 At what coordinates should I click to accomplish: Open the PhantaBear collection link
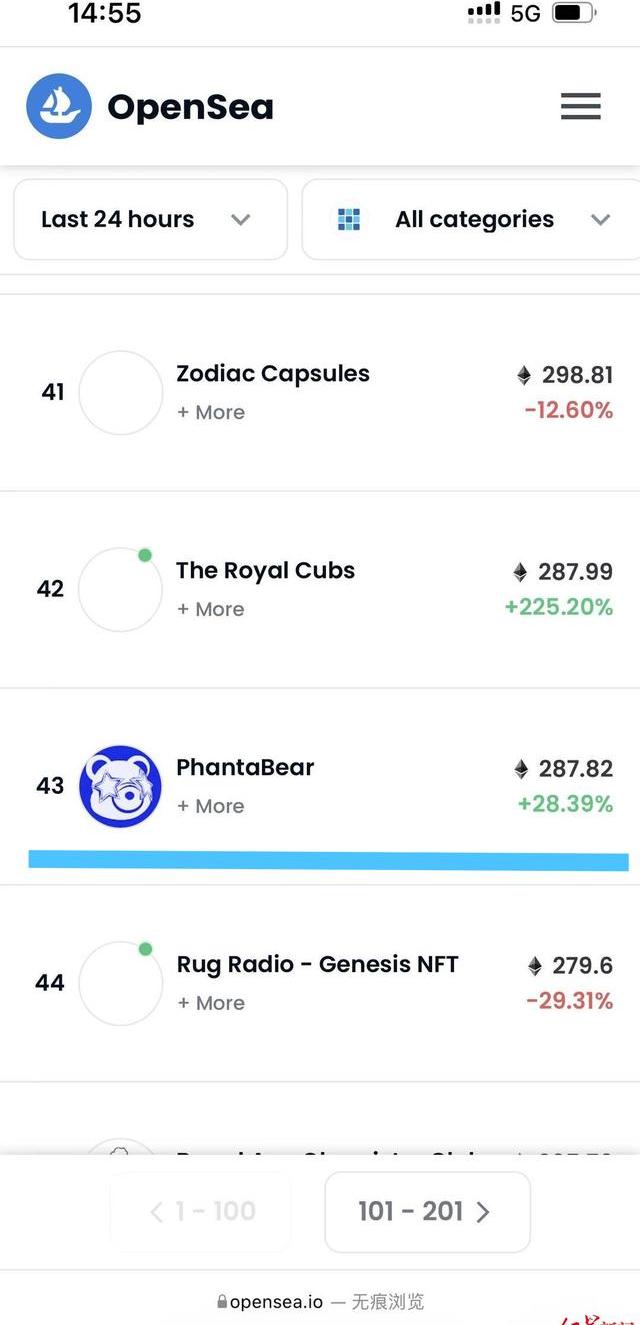pos(245,768)
